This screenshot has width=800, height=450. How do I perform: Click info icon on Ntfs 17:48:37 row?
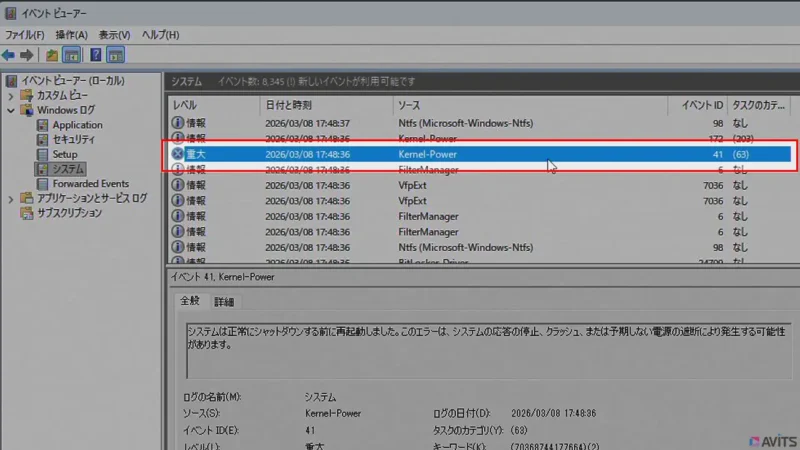[x=177, y=123]
